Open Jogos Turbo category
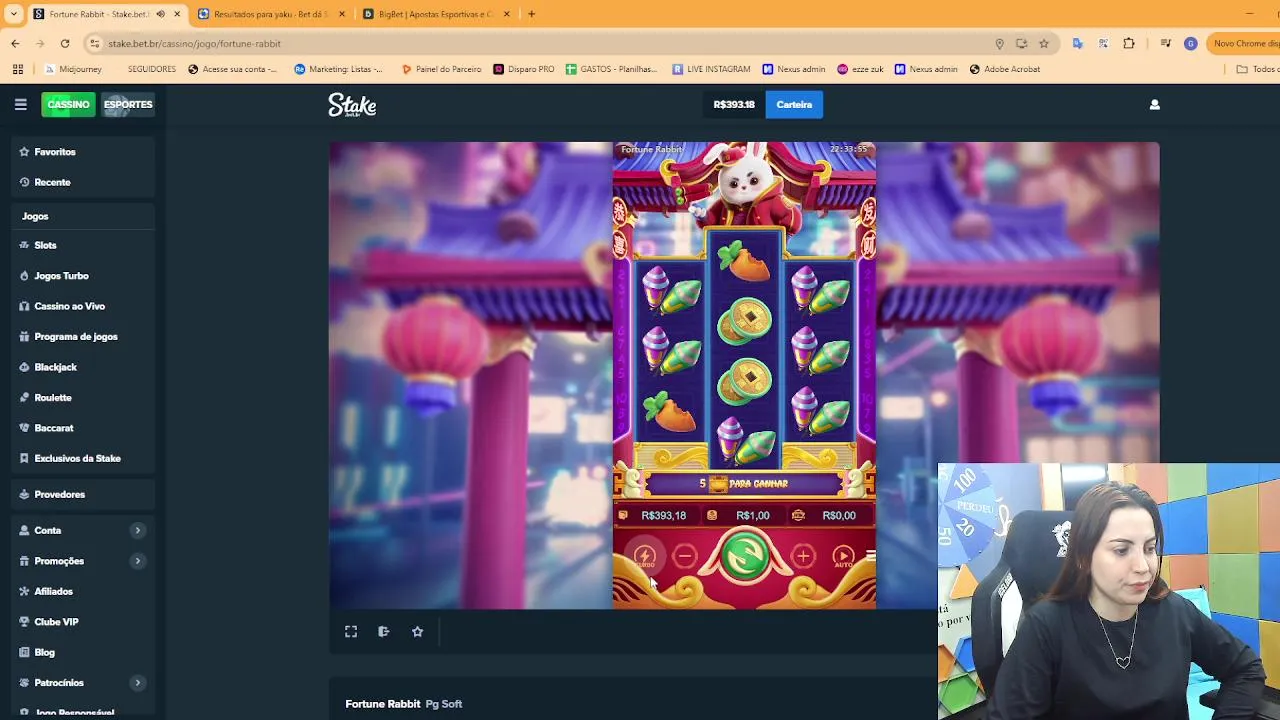This screenshot has width=1280, height=720. (x=83, y=276)
